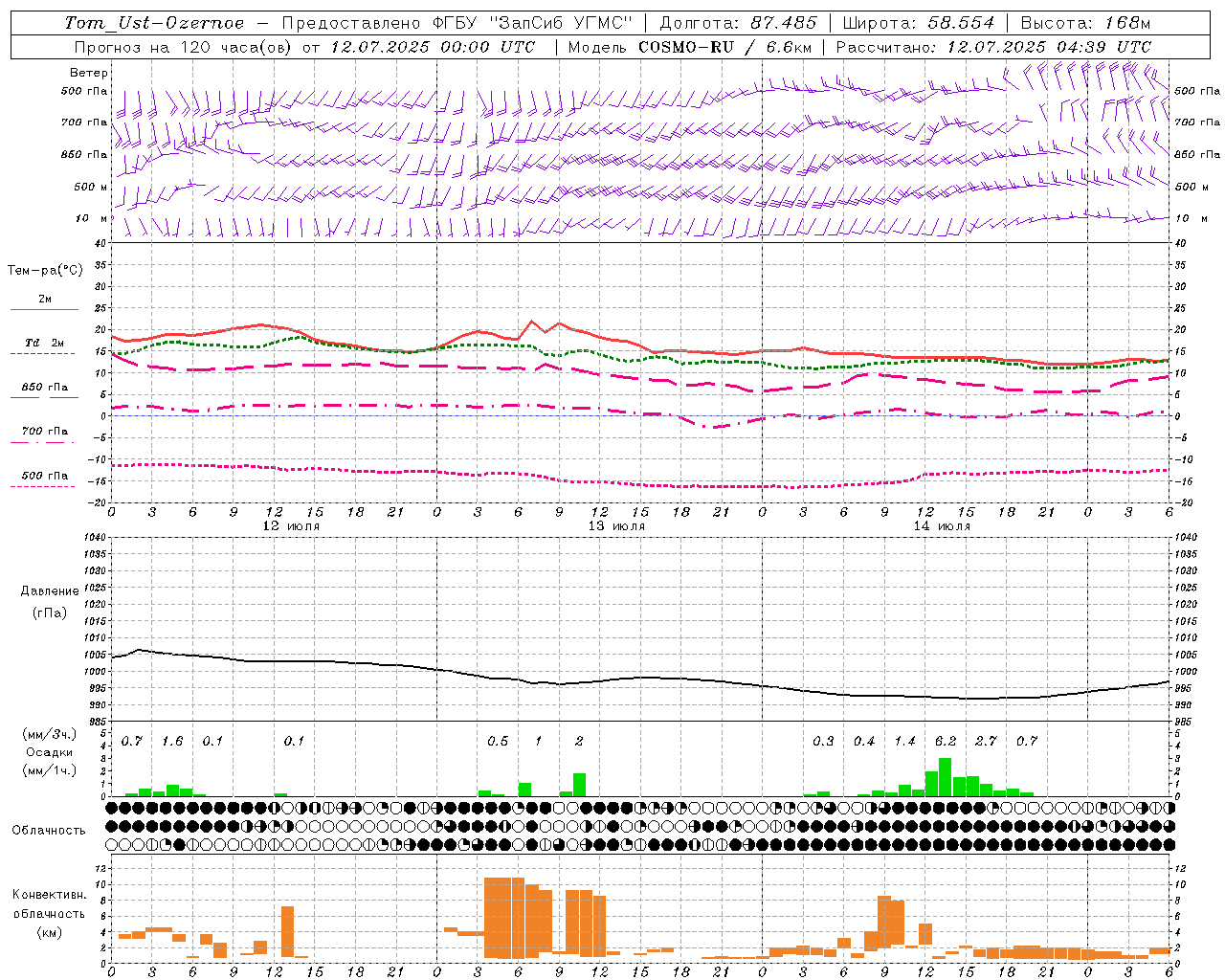Image resolution: width=1225 pixels, height=980 pixels.
Task: Click the precipitation value "1.6"
Action: coord(172,742)
